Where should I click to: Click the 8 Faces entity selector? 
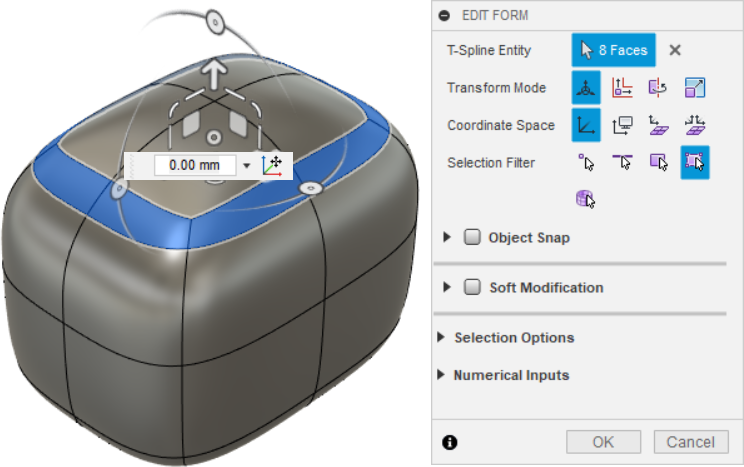coord(614,50)
